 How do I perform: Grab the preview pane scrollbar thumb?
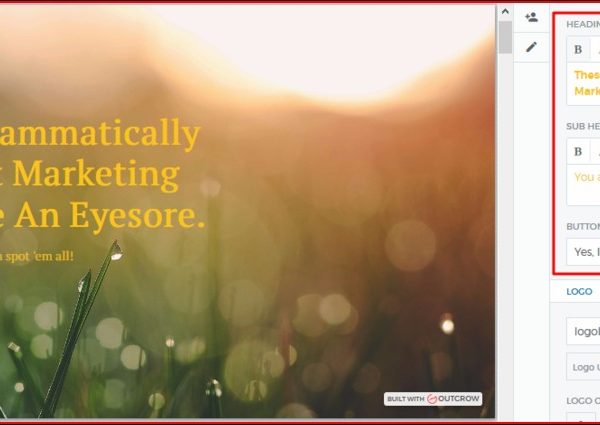pyautogui.click(x=505, y=37)
